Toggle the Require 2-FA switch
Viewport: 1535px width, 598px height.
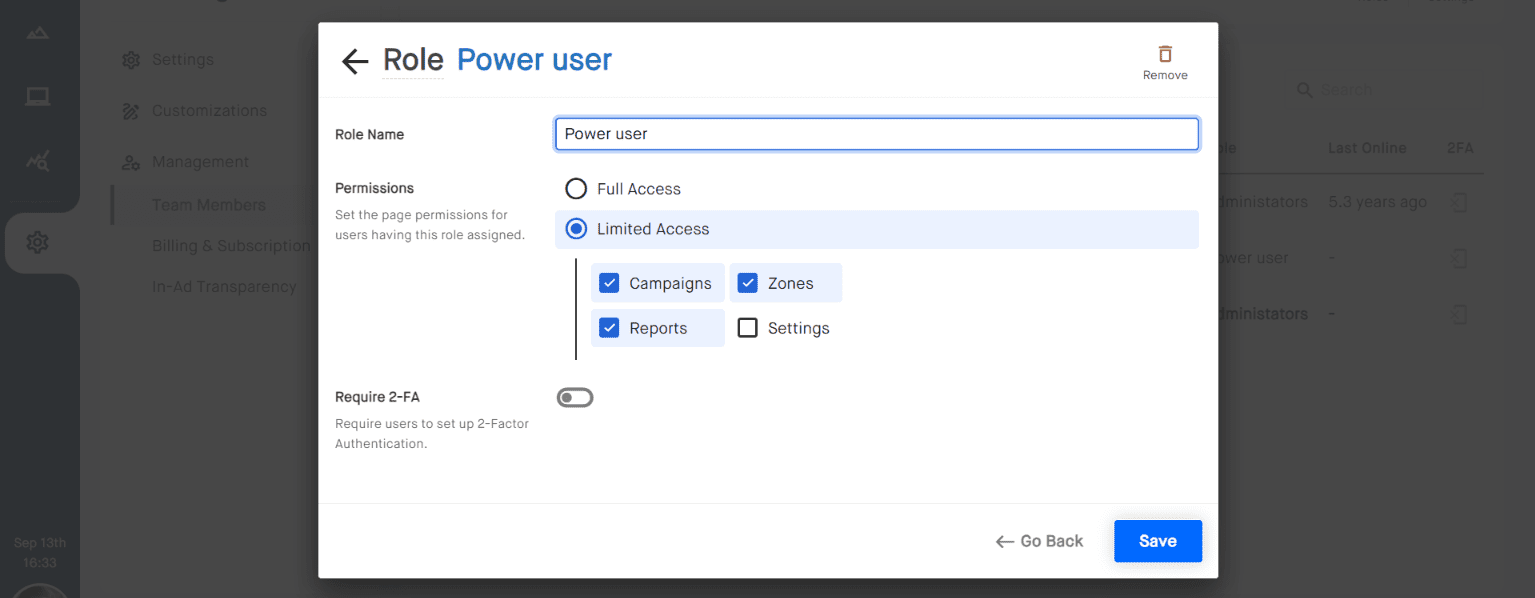575,397
